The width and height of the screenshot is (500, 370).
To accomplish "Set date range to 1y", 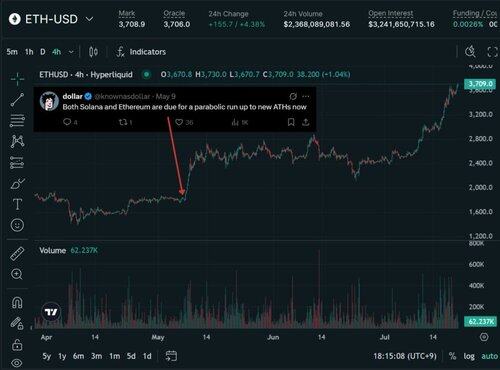I will pos(62,356).
